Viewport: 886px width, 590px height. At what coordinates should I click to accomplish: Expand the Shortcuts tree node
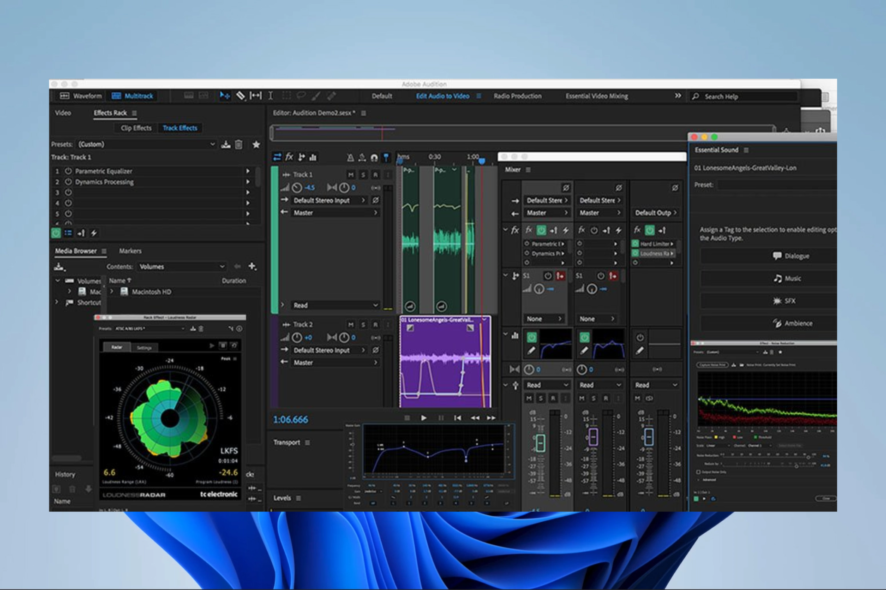(57, 303)
